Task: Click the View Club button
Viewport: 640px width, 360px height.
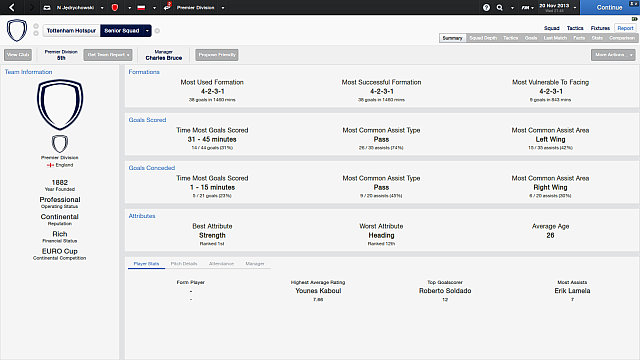Action: pos(18,55)
